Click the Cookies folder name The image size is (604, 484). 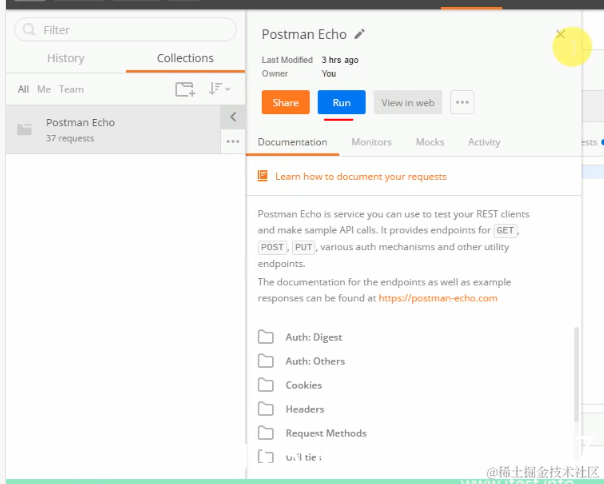[x=304, y=385]
